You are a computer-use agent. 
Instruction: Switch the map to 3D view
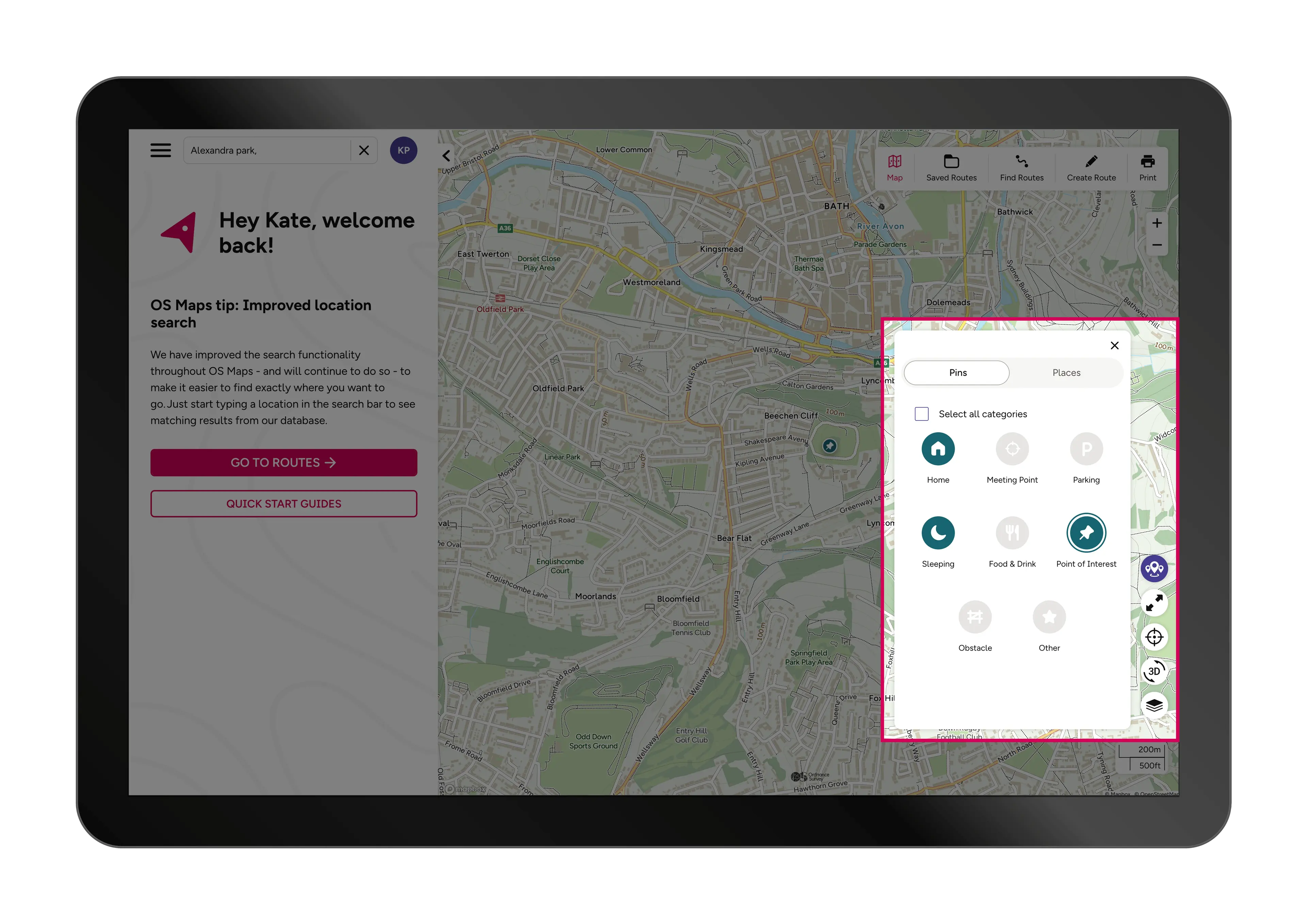click(x=1155, y=671)
